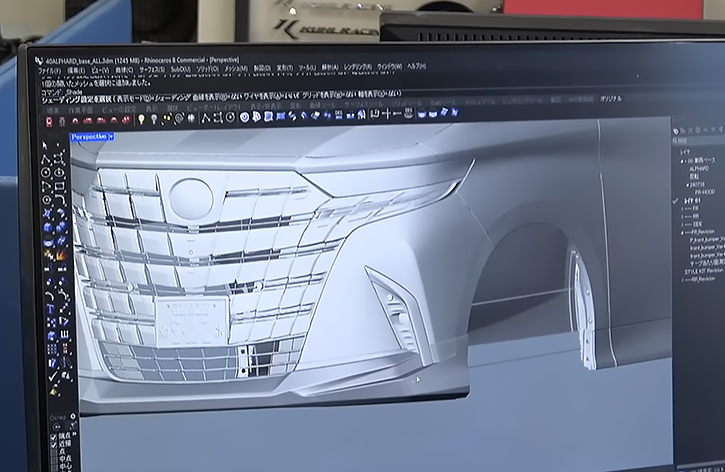Screen dimensions: 725x472
Task: Click the delete X icon in layer panel
Action: [x=690, y=131]
